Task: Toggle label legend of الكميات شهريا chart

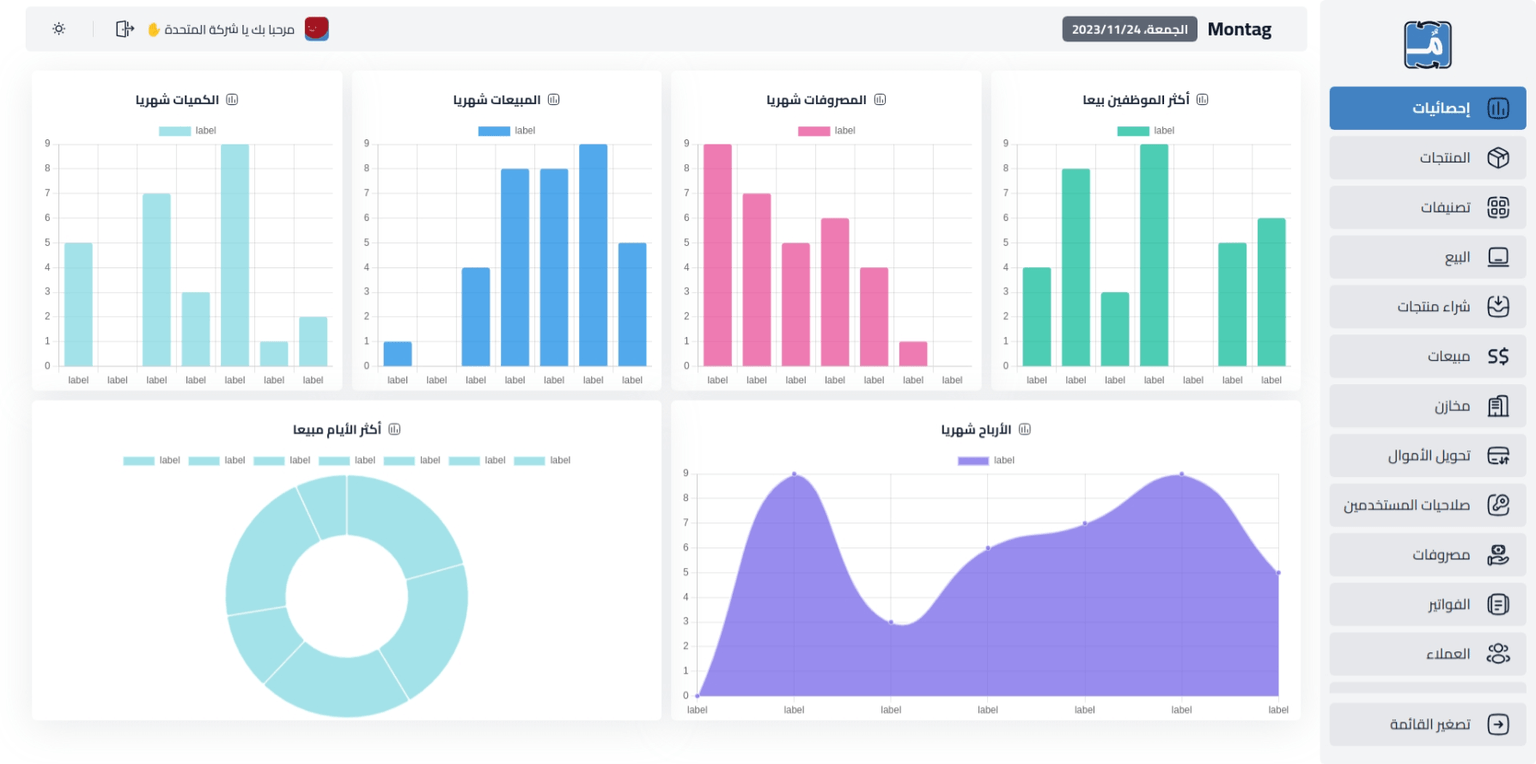Action: coord(187,130)
